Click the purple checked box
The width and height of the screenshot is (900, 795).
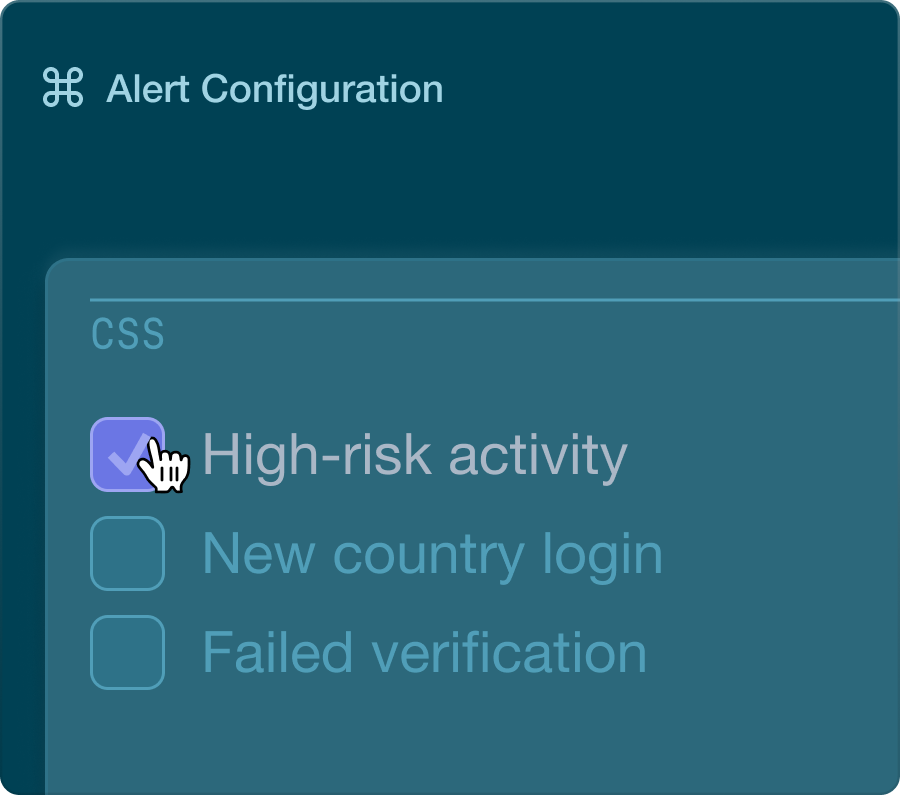click(x=127, y=455)
